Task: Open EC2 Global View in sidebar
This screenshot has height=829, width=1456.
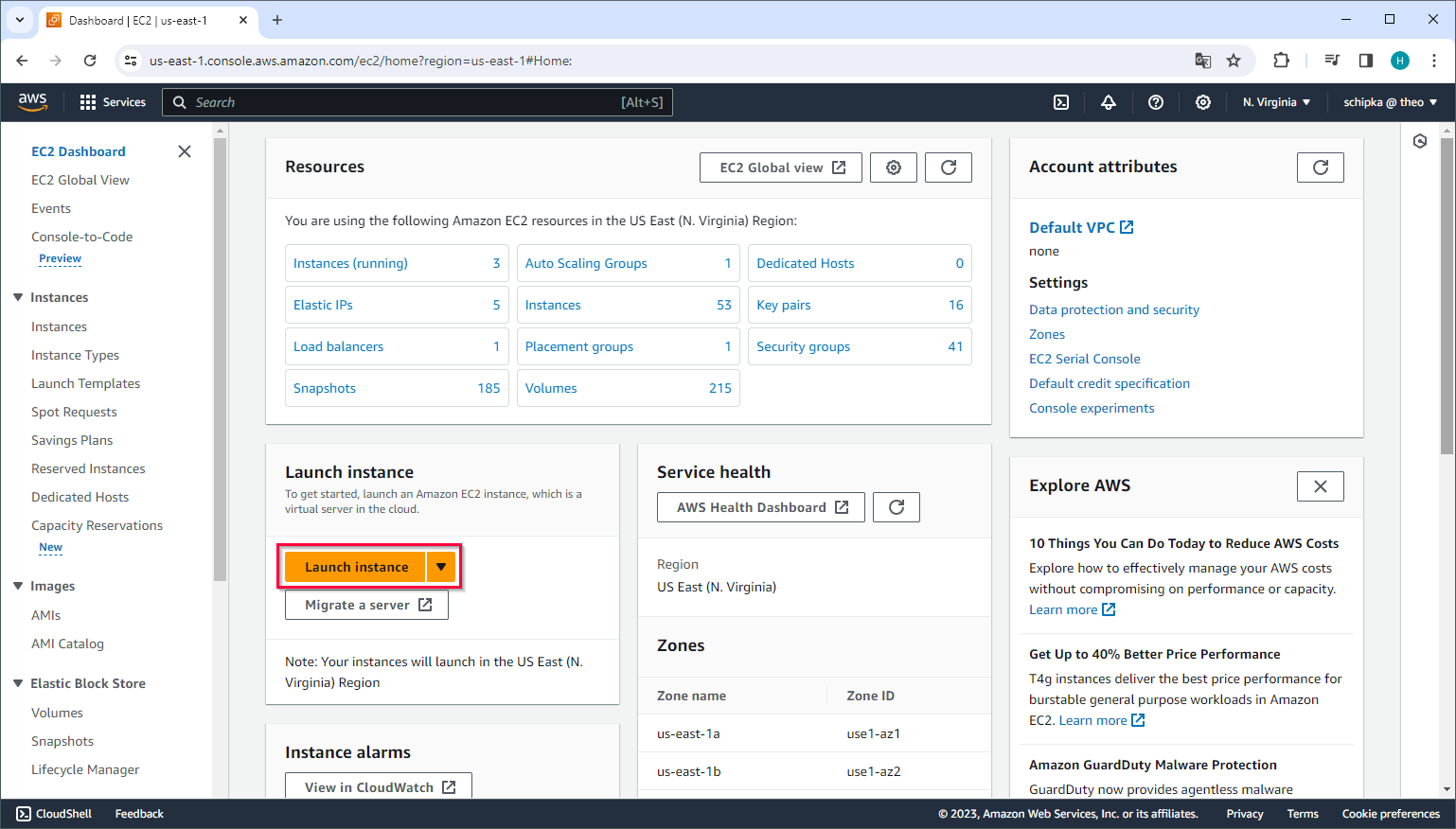Action: [80, 180]
